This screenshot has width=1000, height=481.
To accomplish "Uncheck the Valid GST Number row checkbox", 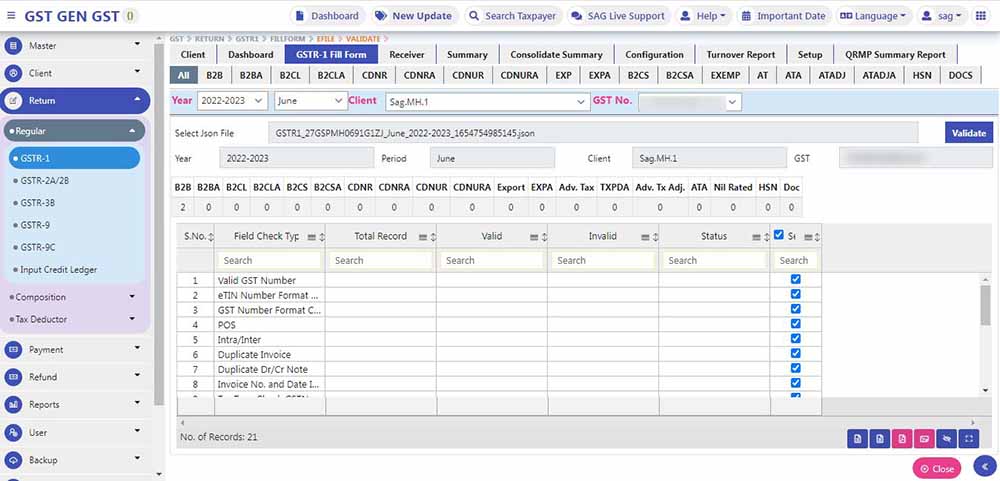I will [x=795, y=280].
